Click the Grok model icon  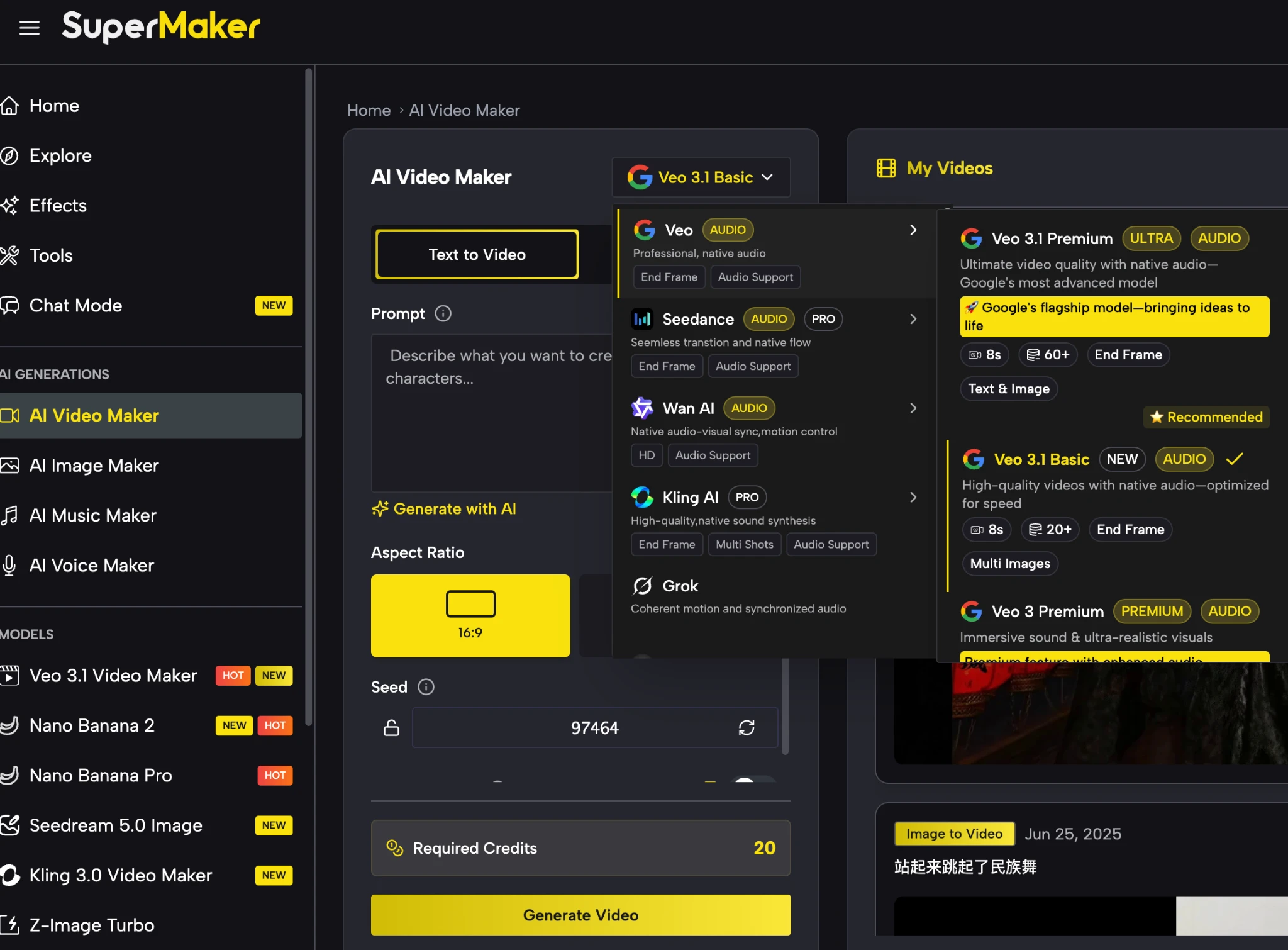point(642,586)
